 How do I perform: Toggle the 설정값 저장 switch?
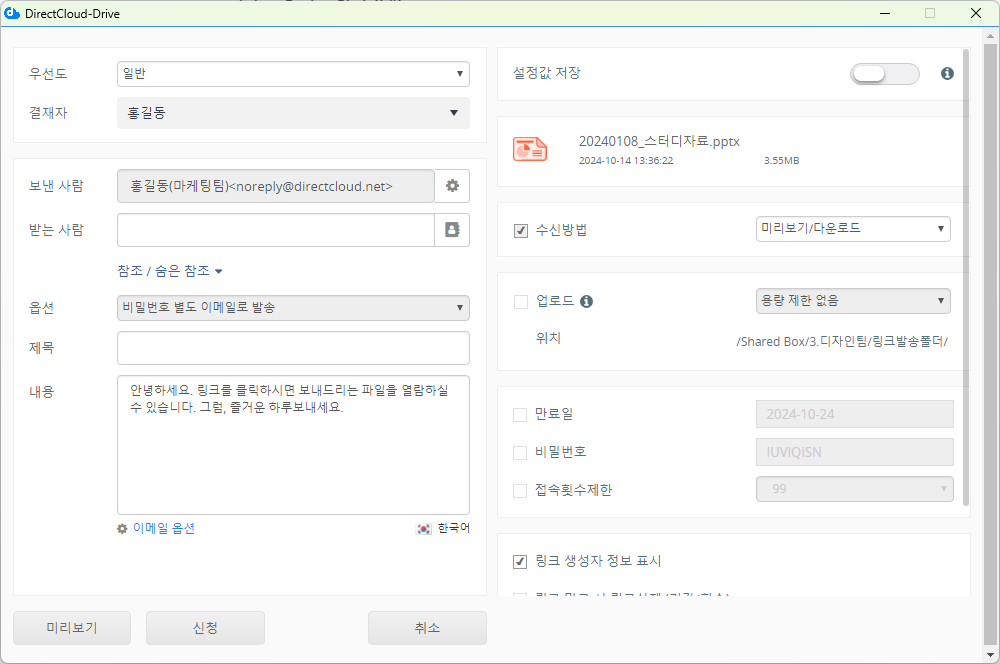tap(884, 74)
